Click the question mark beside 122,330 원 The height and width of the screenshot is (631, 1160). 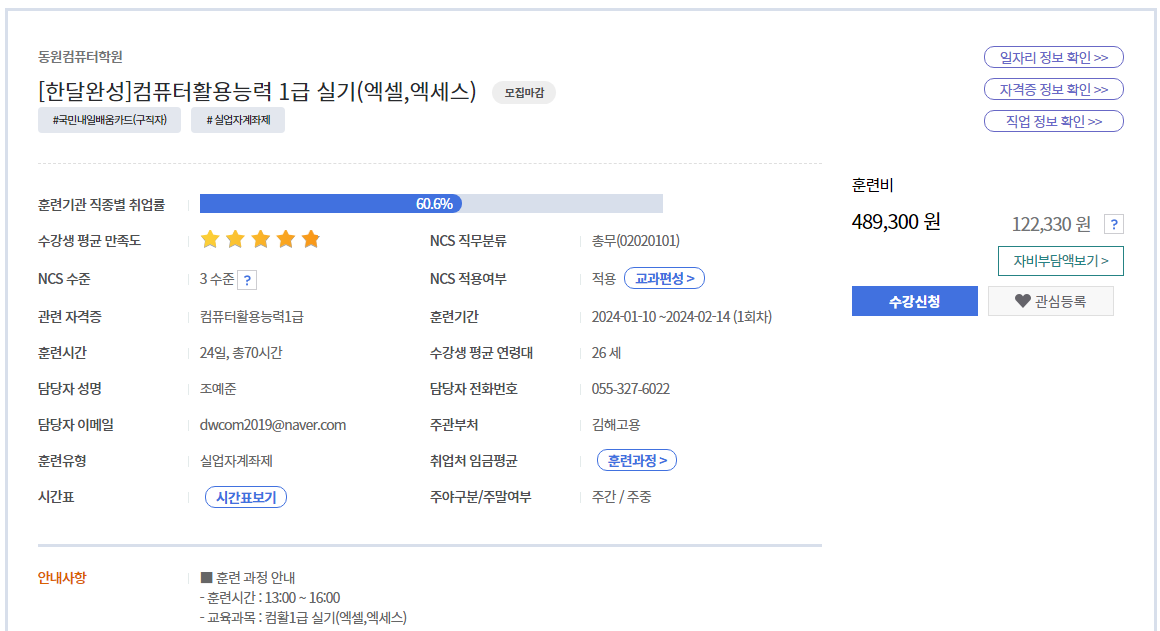pos(1113,224)
